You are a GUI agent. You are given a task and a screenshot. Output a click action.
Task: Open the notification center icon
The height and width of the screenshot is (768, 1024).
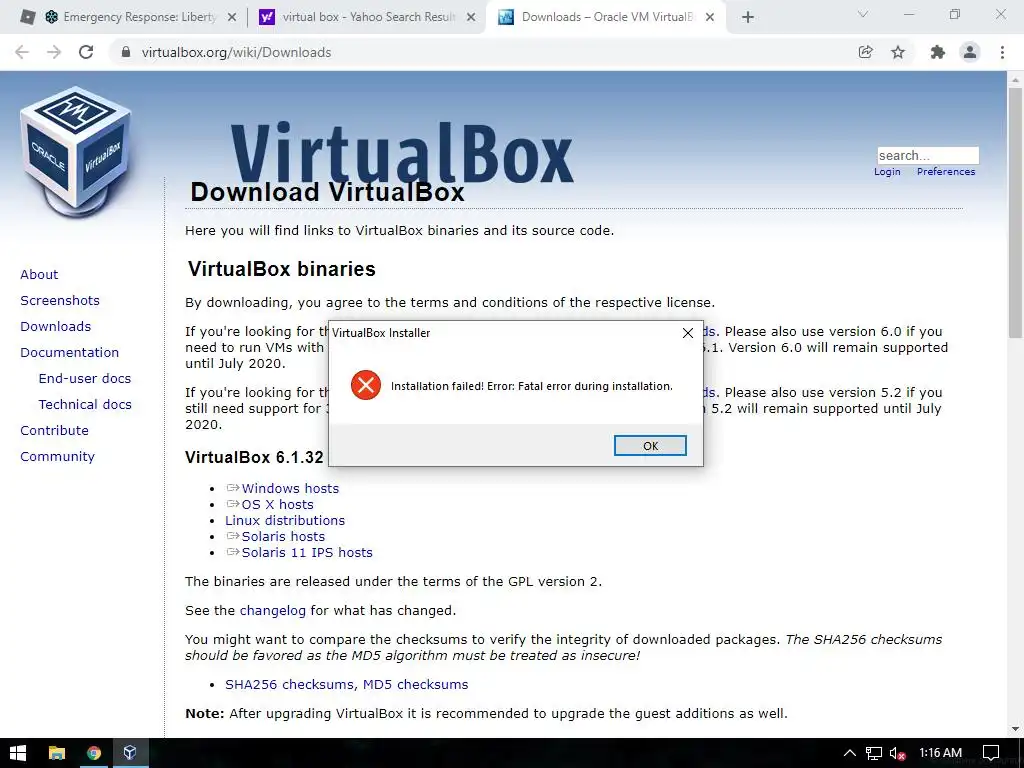991,753
